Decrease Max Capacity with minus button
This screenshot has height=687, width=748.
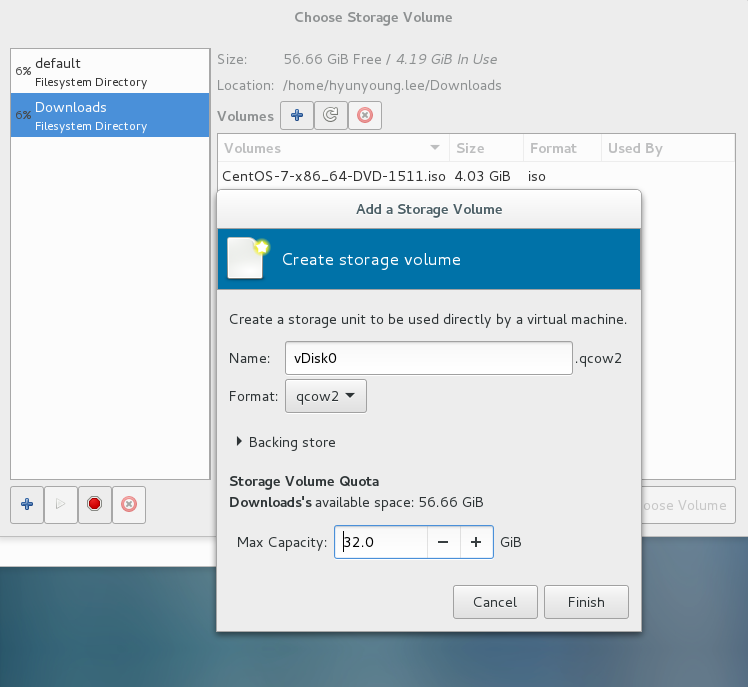[x=443, y=542]
